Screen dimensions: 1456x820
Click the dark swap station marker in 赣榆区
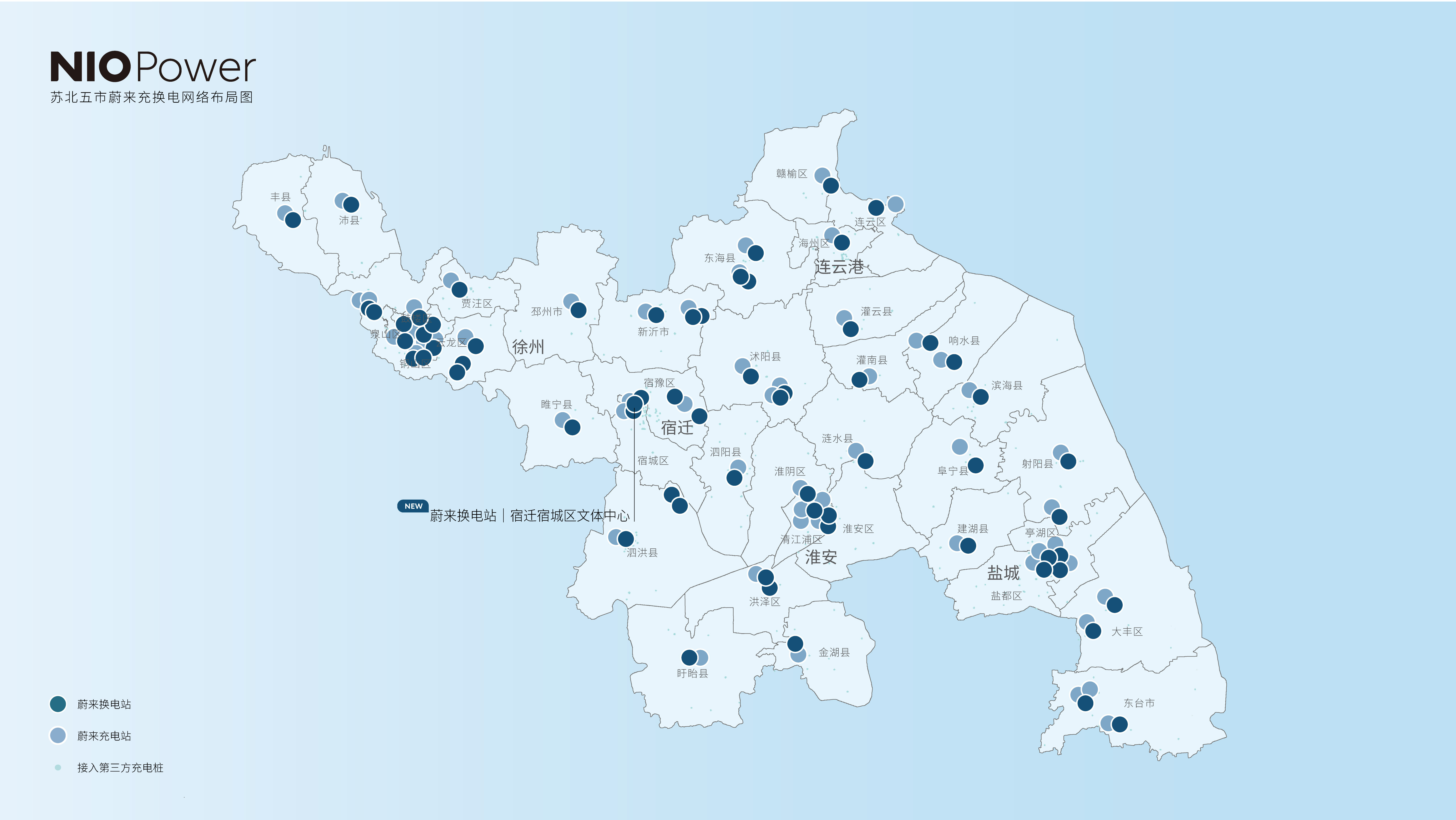point(830,185)
